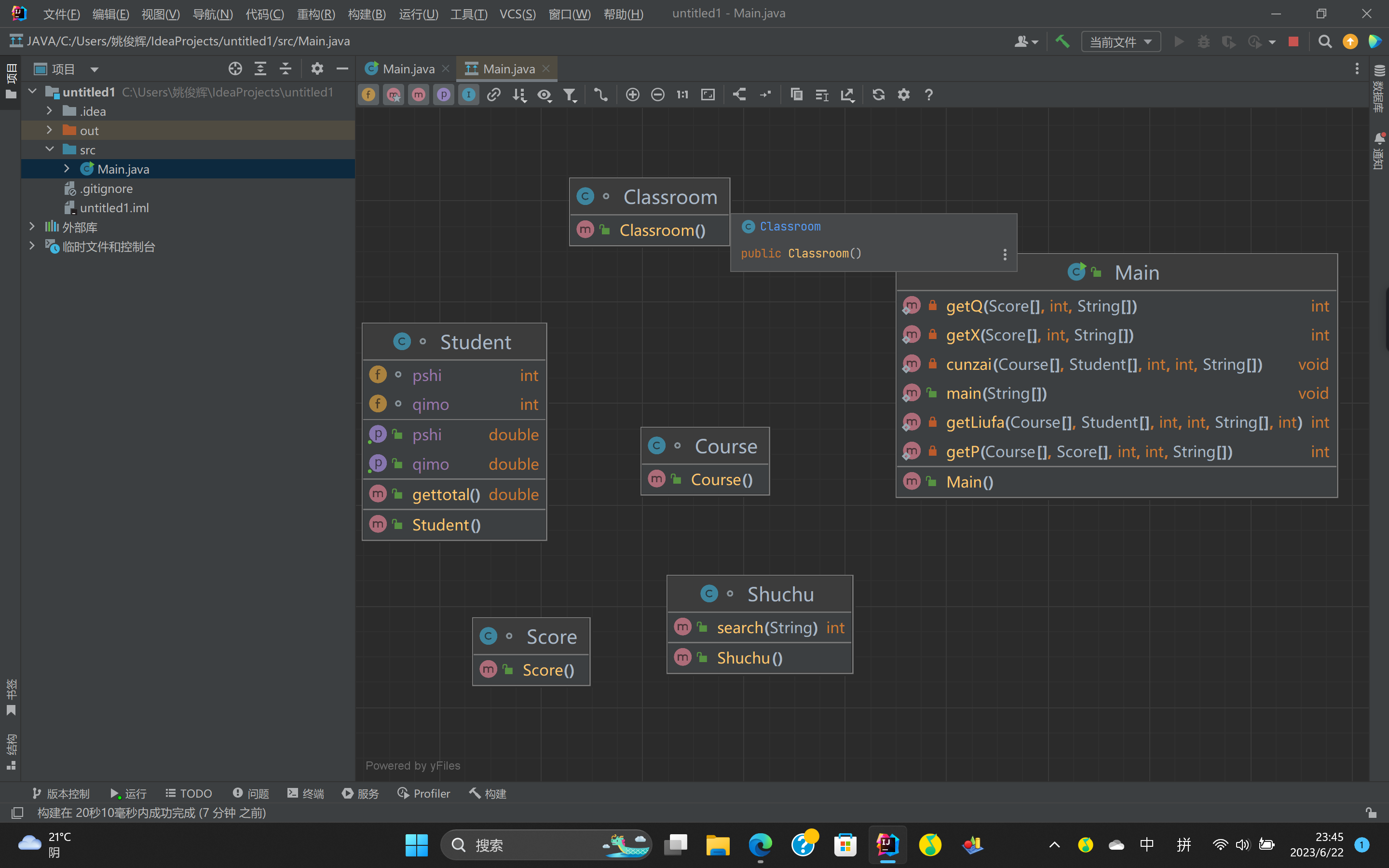Open the 终端 terminal tool window
1389x868 pixels.
tap(306, 793)
